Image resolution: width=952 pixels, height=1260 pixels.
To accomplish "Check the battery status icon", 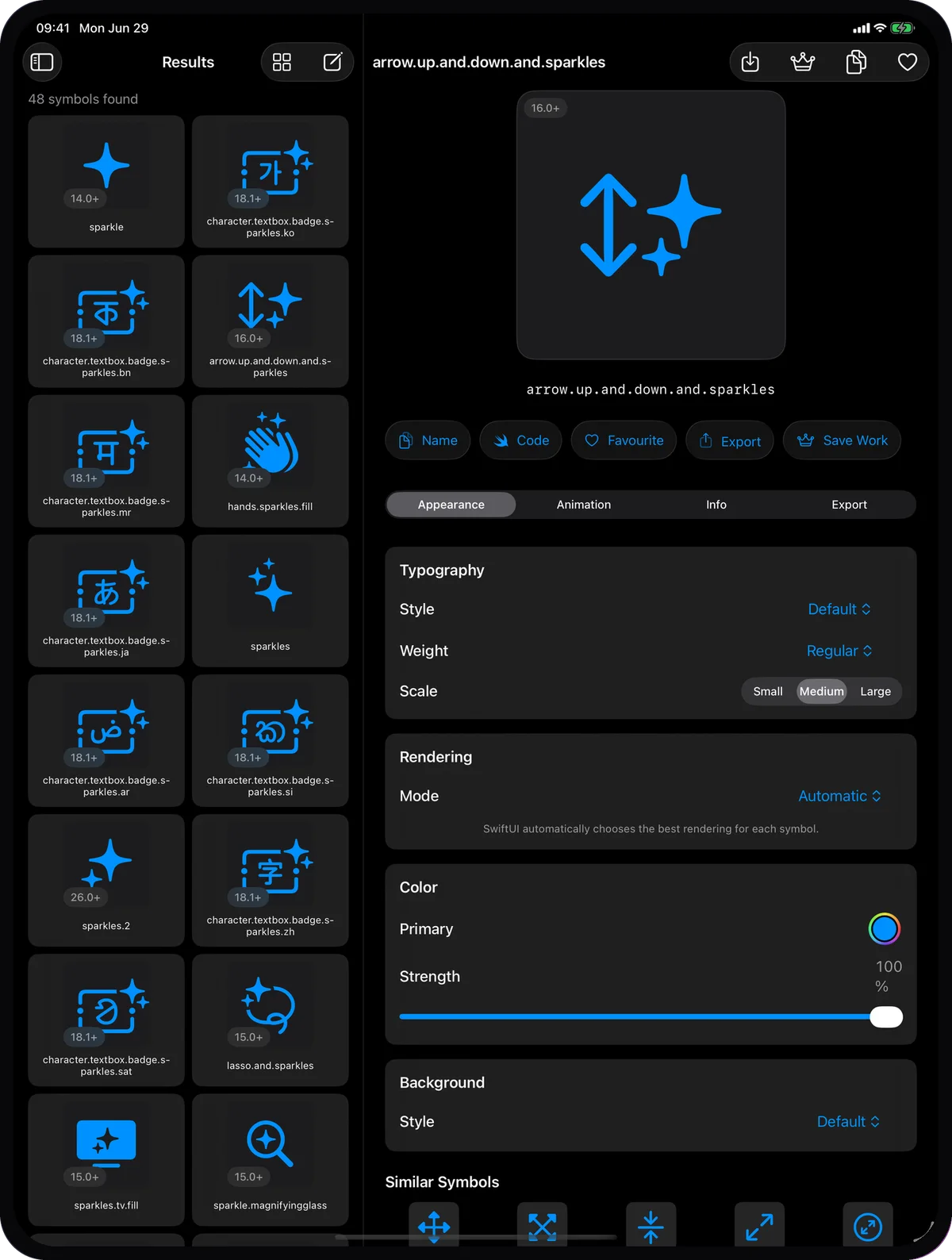I will click(903, 28).
